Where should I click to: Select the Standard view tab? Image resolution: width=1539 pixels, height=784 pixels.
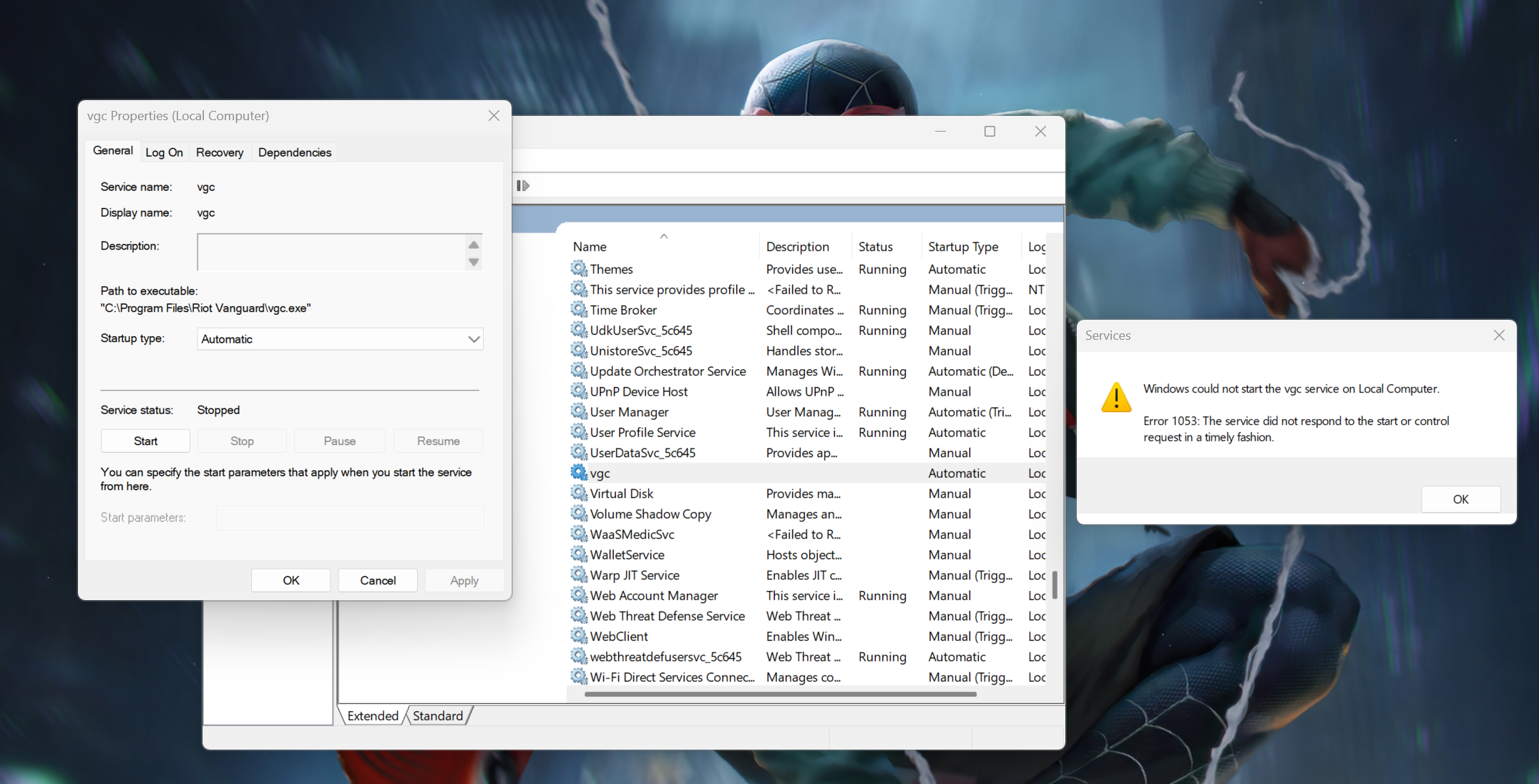point(438,716)
